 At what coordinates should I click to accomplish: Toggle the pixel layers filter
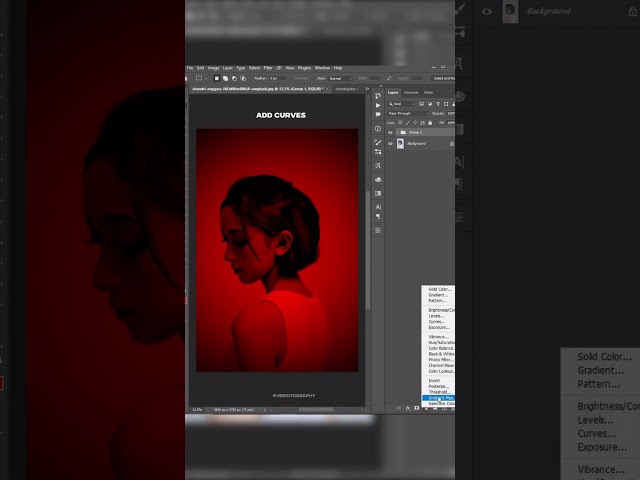(x=422, y=104)
